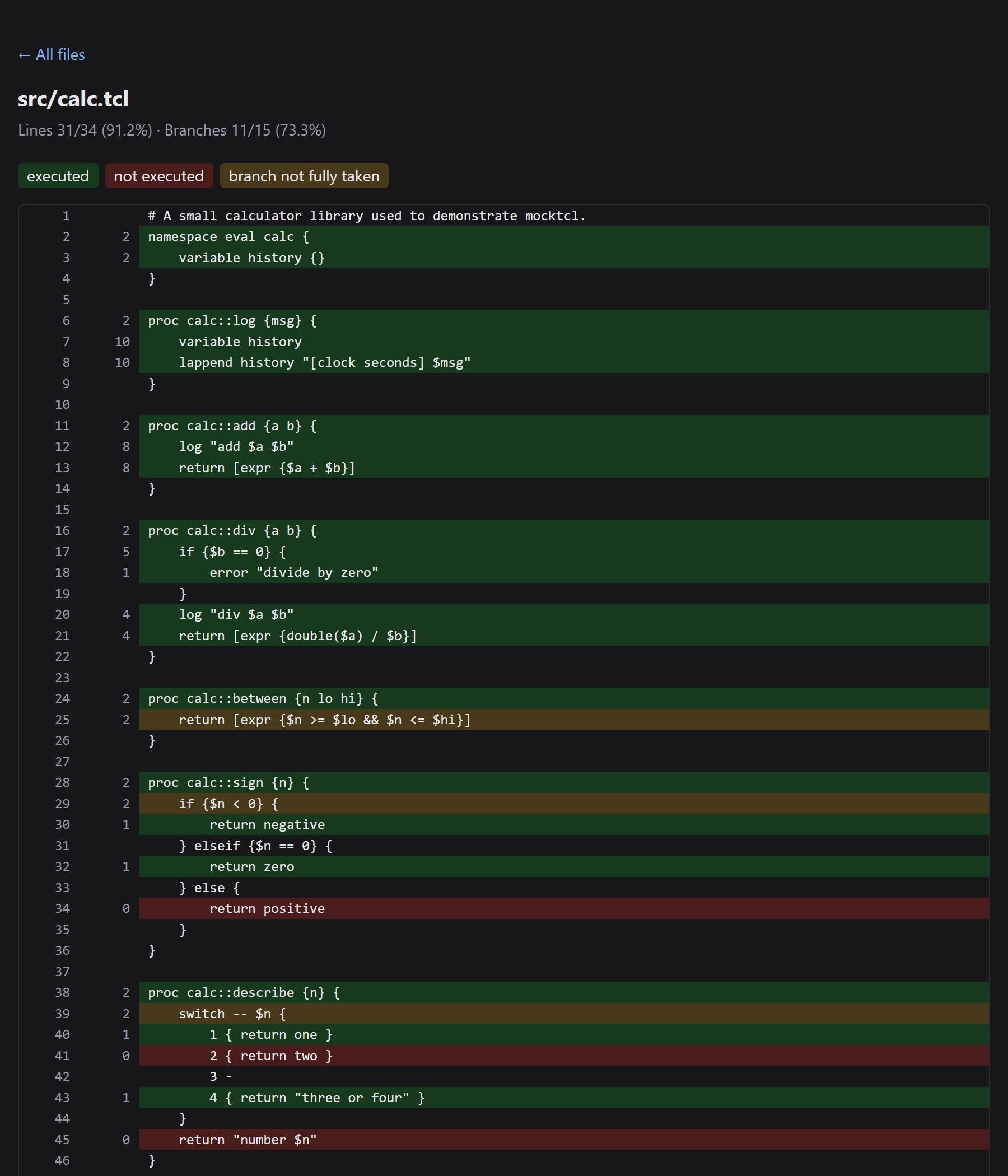Click the '} else {' line

point(564,888)
